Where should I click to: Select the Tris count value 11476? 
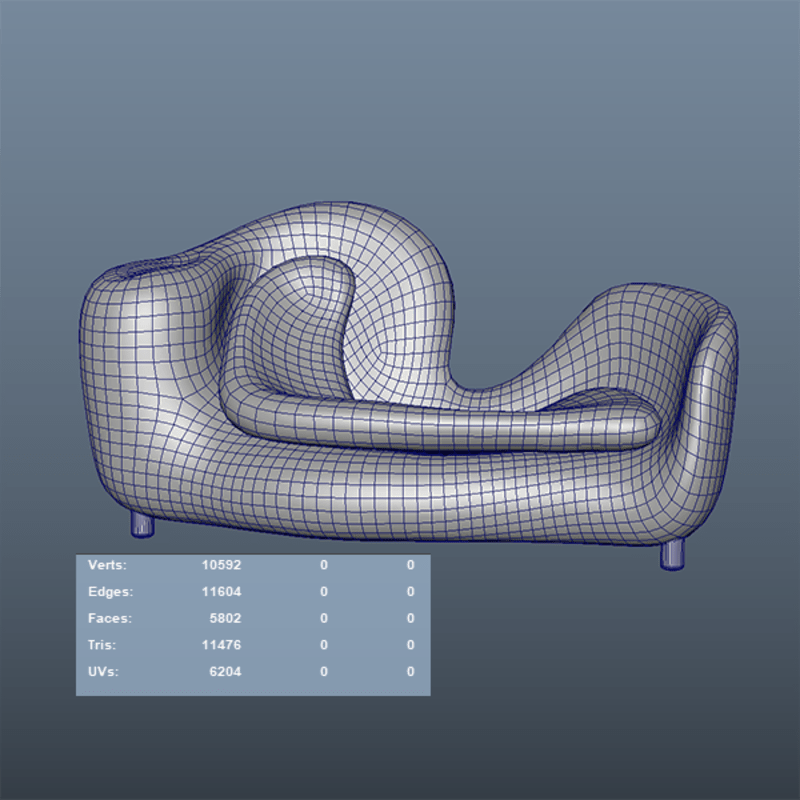pyautogui.click(x=221, y=645)
